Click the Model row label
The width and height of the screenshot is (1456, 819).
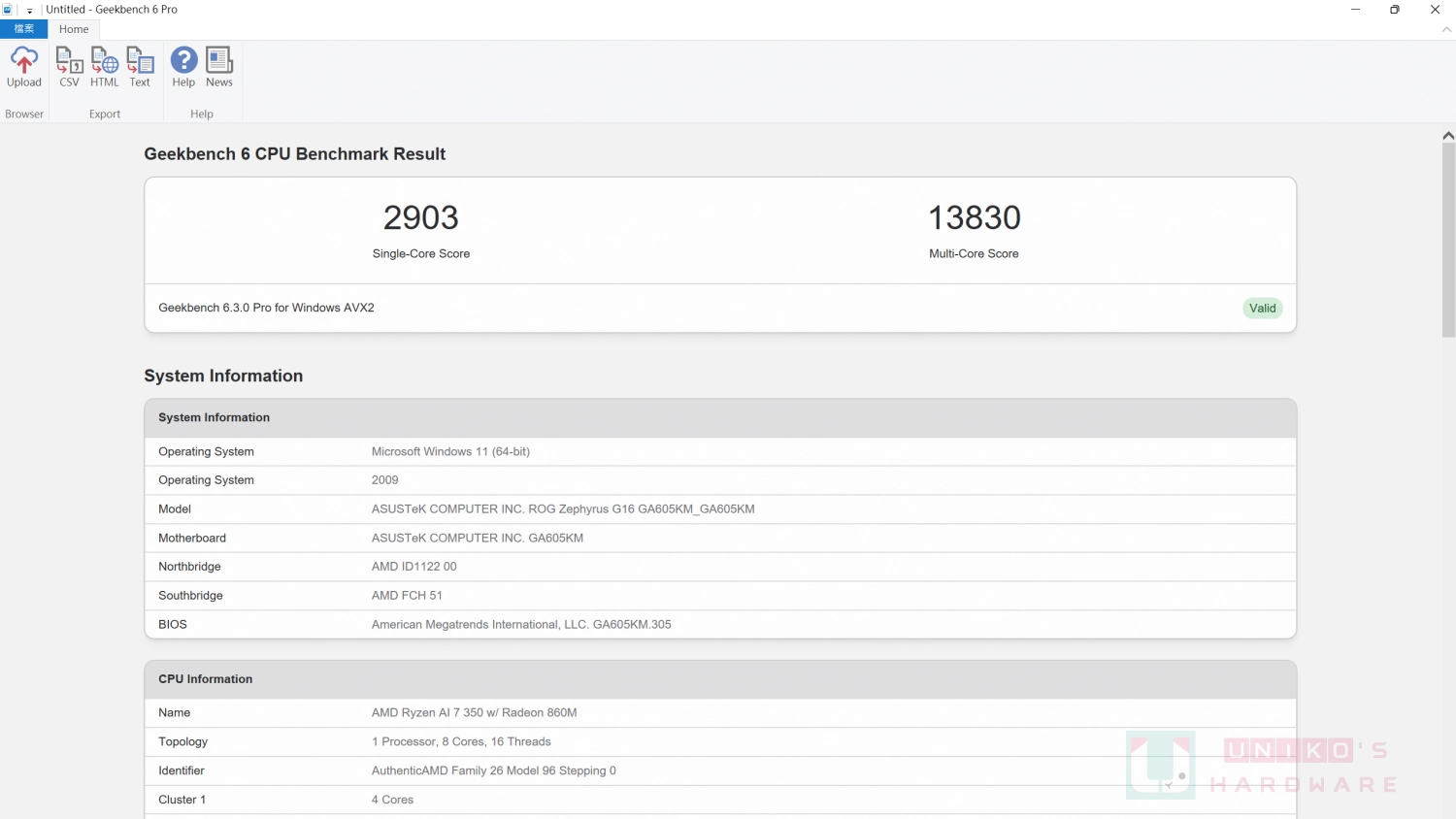click(175, 508)
